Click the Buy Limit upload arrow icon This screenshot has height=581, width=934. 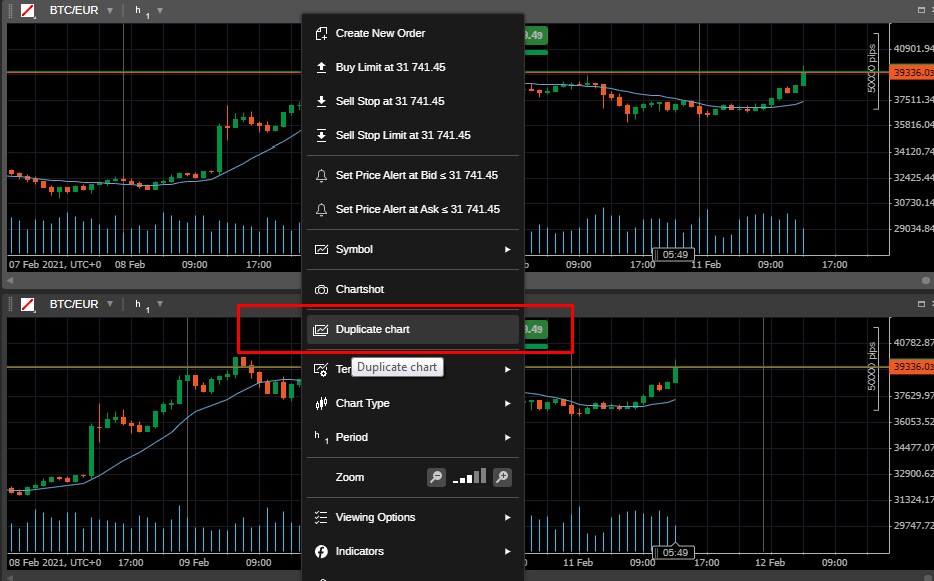321,67
